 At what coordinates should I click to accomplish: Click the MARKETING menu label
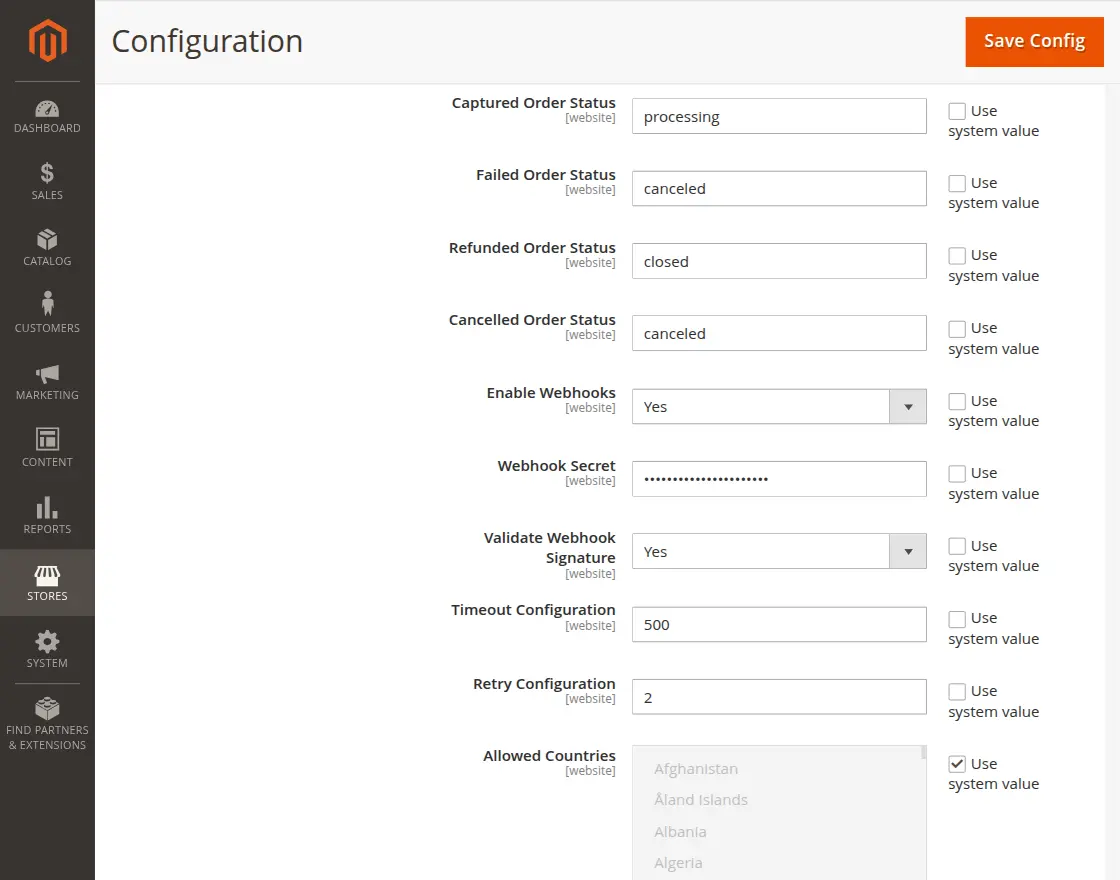[x=47, y=395]
